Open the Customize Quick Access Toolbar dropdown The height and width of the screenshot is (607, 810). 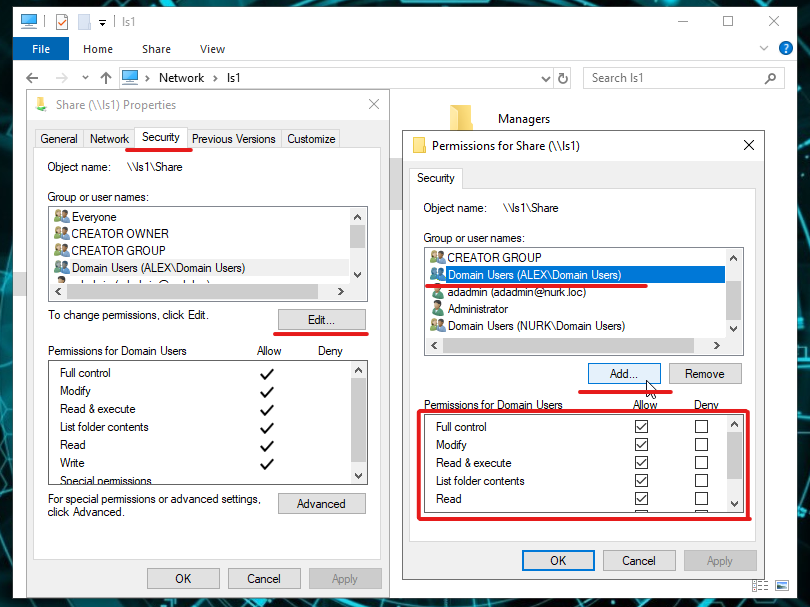(102, 22)
